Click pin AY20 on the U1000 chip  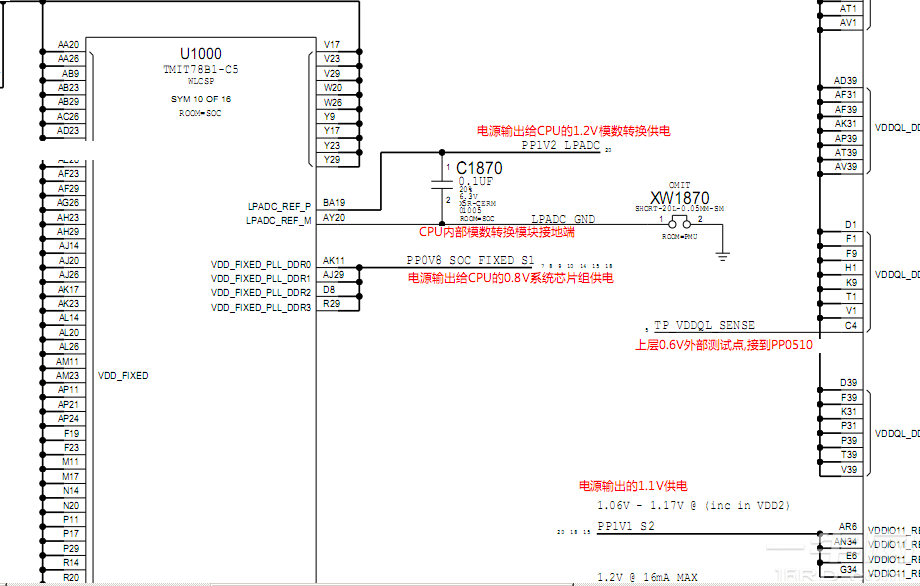333,218
